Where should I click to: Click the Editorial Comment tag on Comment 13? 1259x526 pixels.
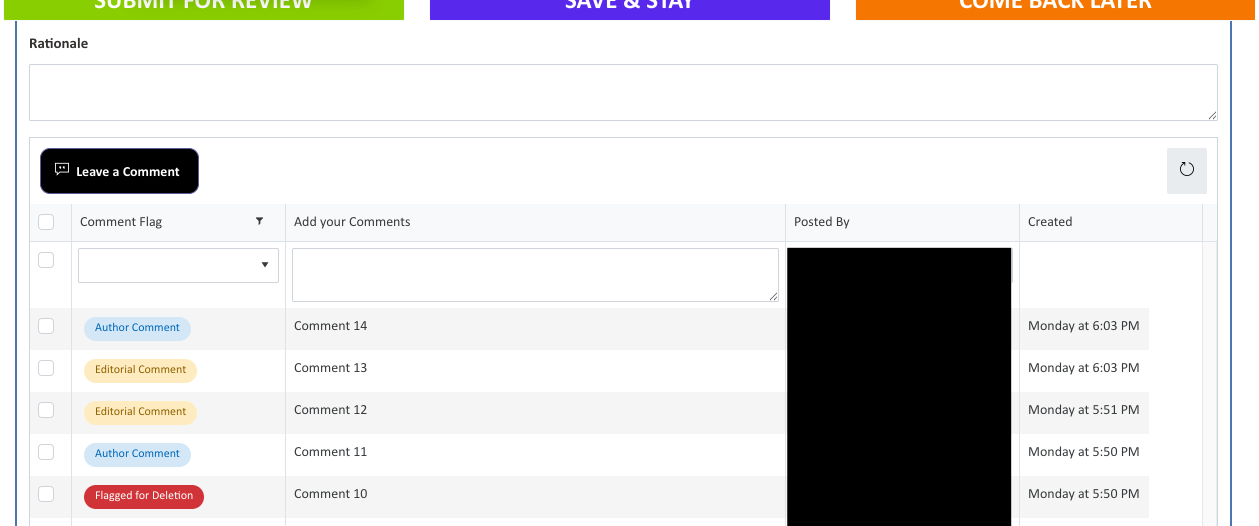coord(140,370)
